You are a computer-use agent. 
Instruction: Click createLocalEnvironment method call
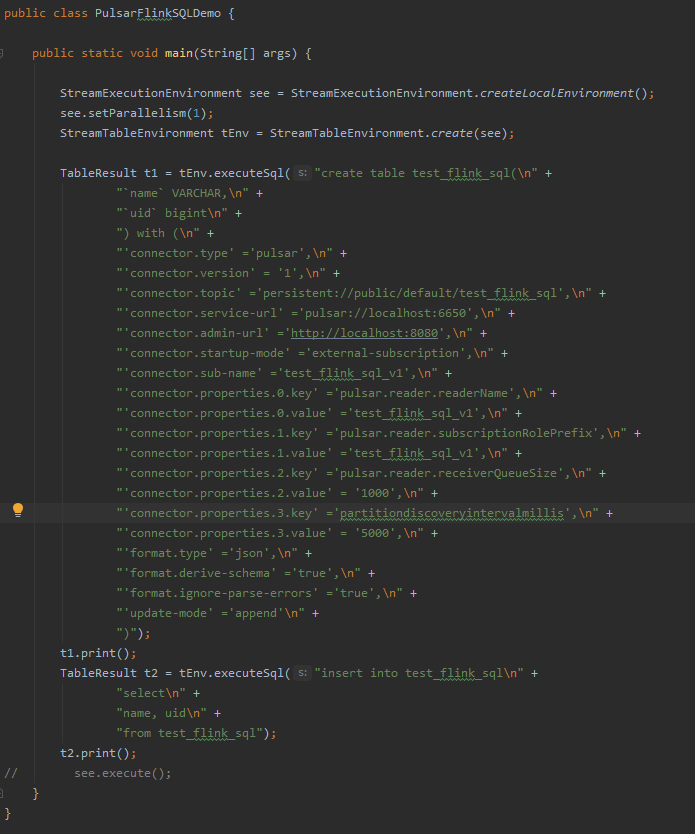557,93
